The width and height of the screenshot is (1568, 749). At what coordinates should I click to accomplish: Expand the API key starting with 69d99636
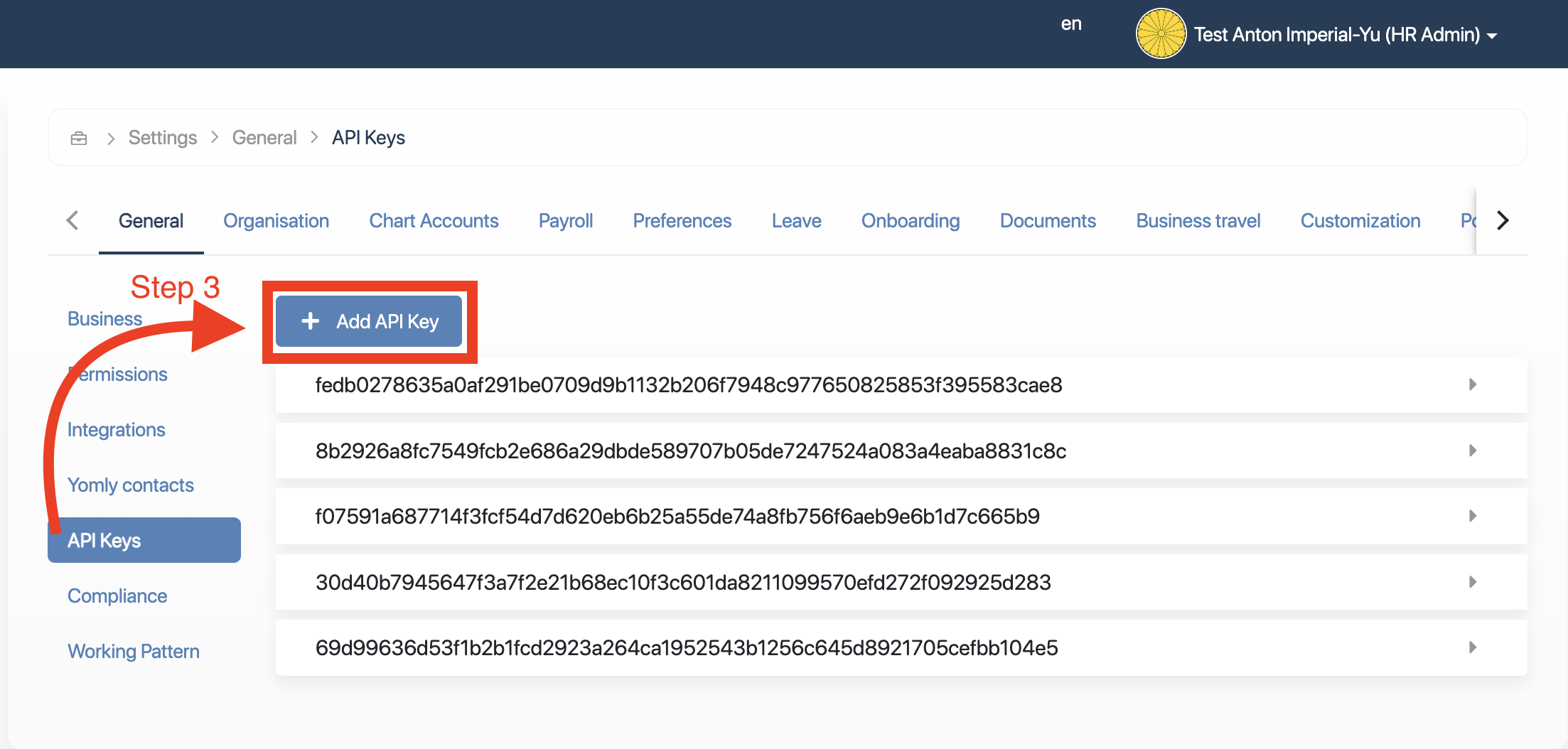click(x=1472, y=647)
